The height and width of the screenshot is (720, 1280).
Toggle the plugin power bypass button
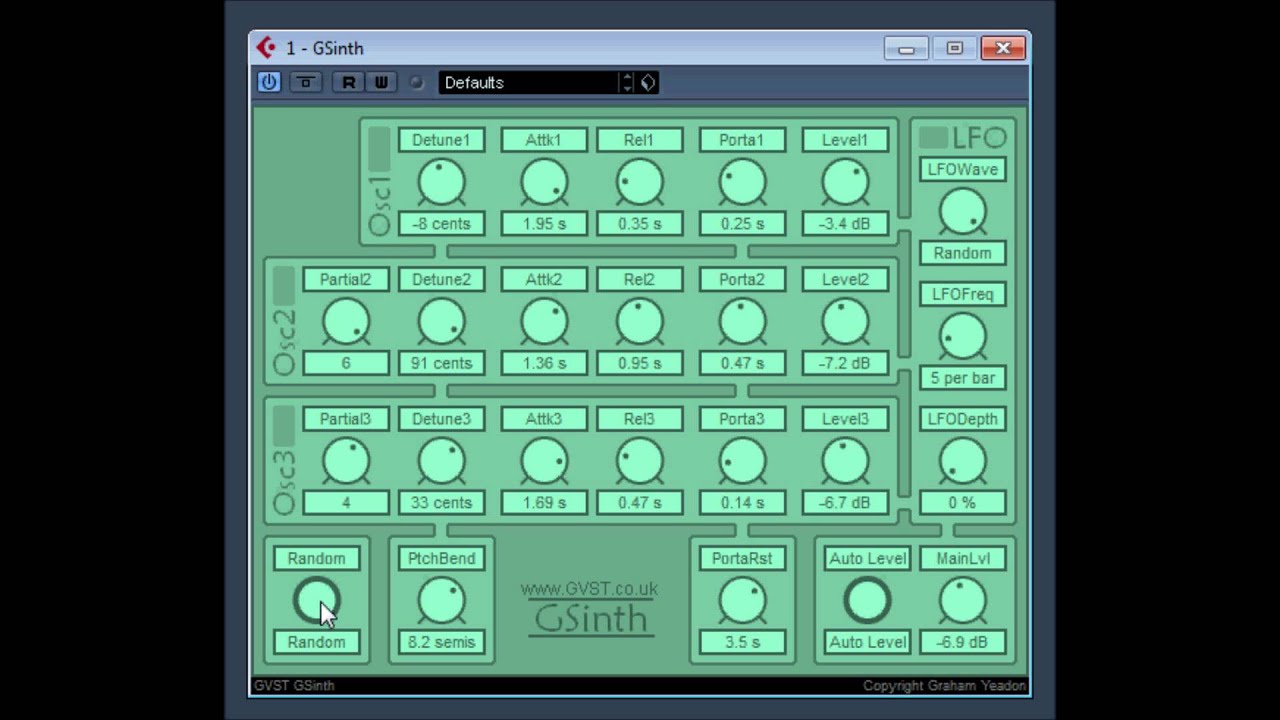tap(269, 83)
